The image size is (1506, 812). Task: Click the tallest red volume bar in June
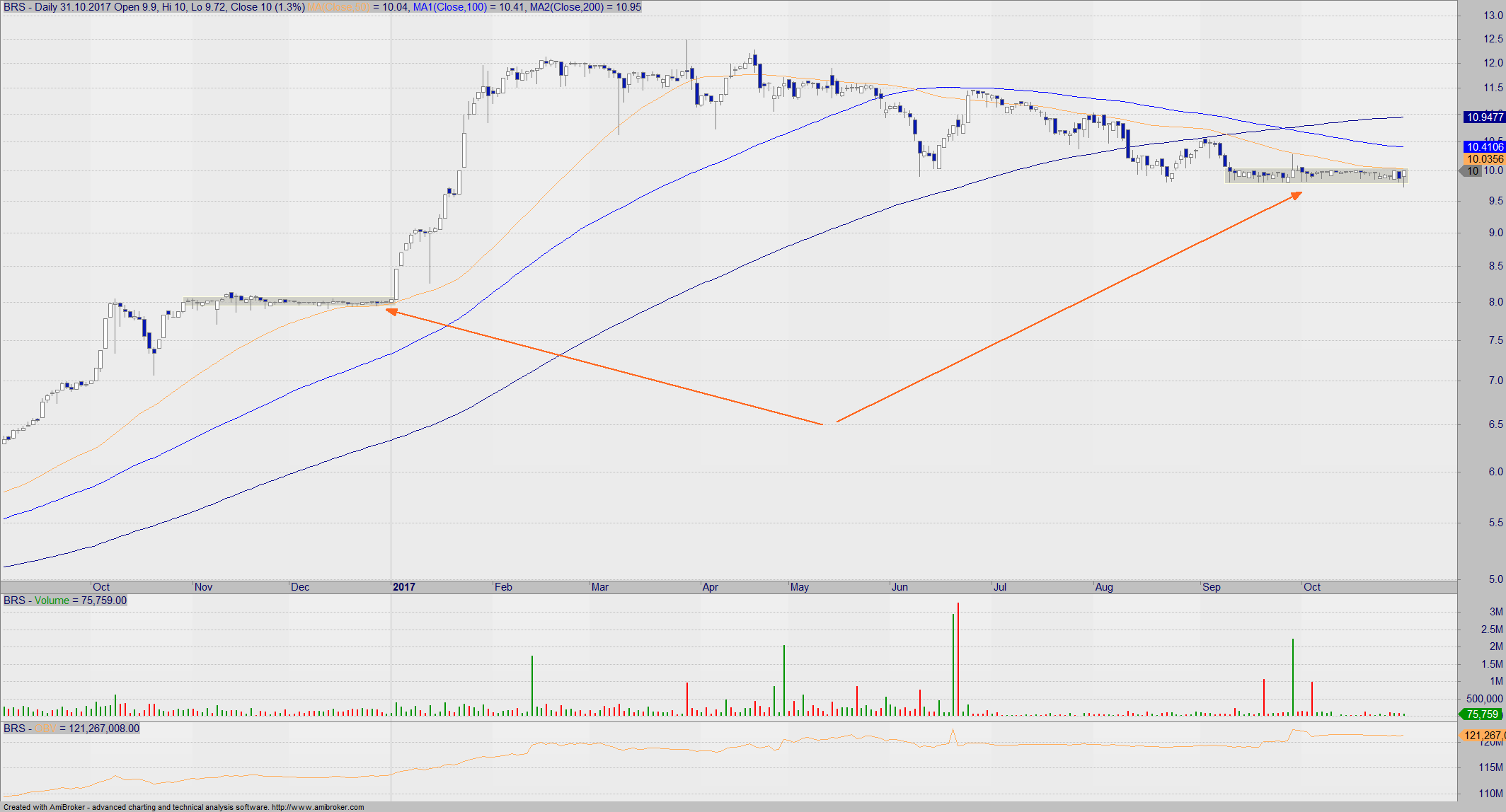coord(958,658)
